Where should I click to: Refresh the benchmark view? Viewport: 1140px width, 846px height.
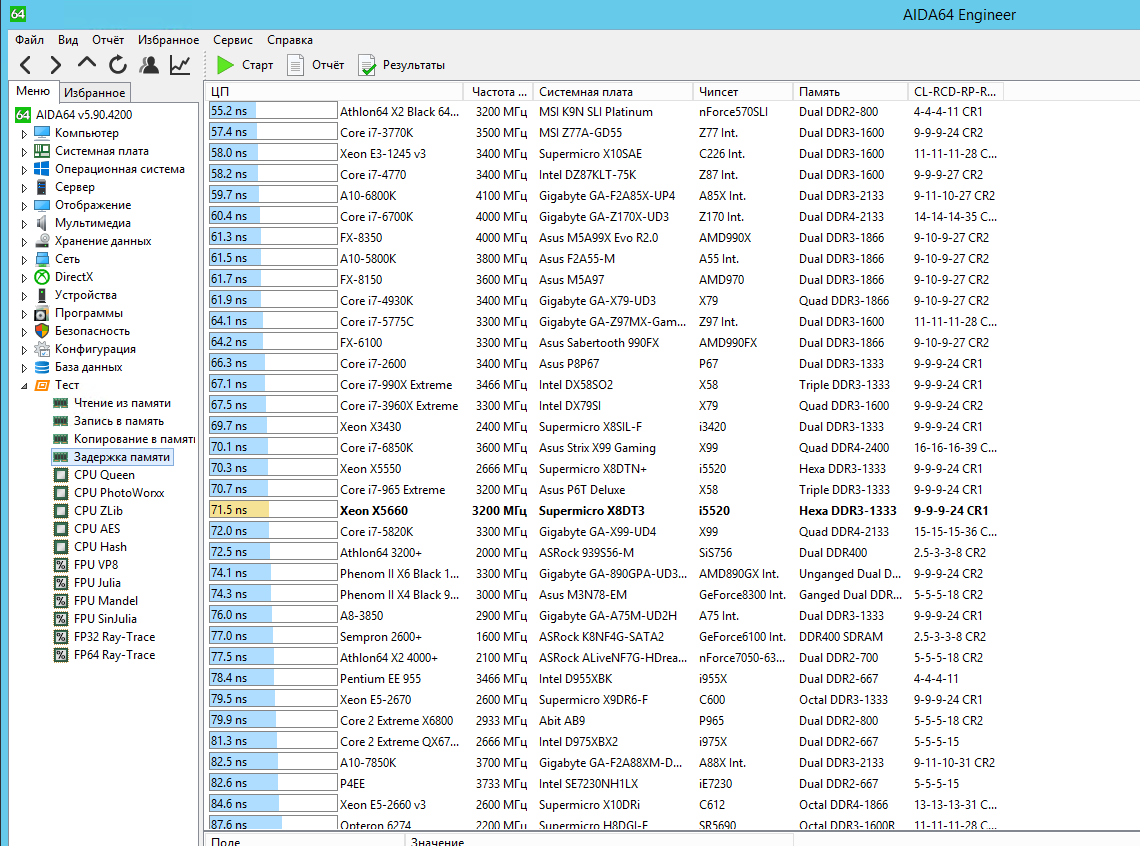tap(118, 65)
